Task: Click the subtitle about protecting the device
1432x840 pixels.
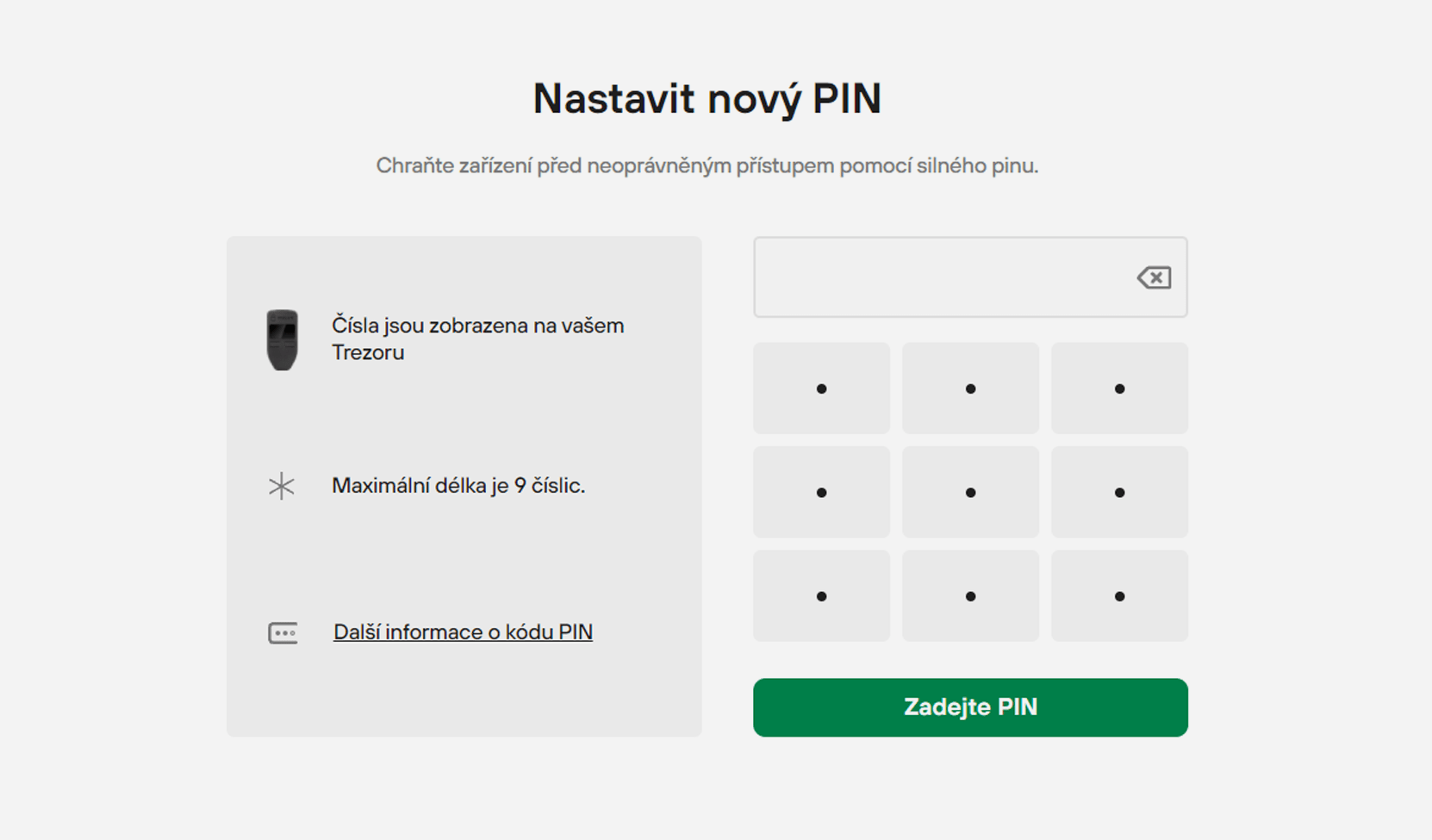Action: (x=707, y=165)
